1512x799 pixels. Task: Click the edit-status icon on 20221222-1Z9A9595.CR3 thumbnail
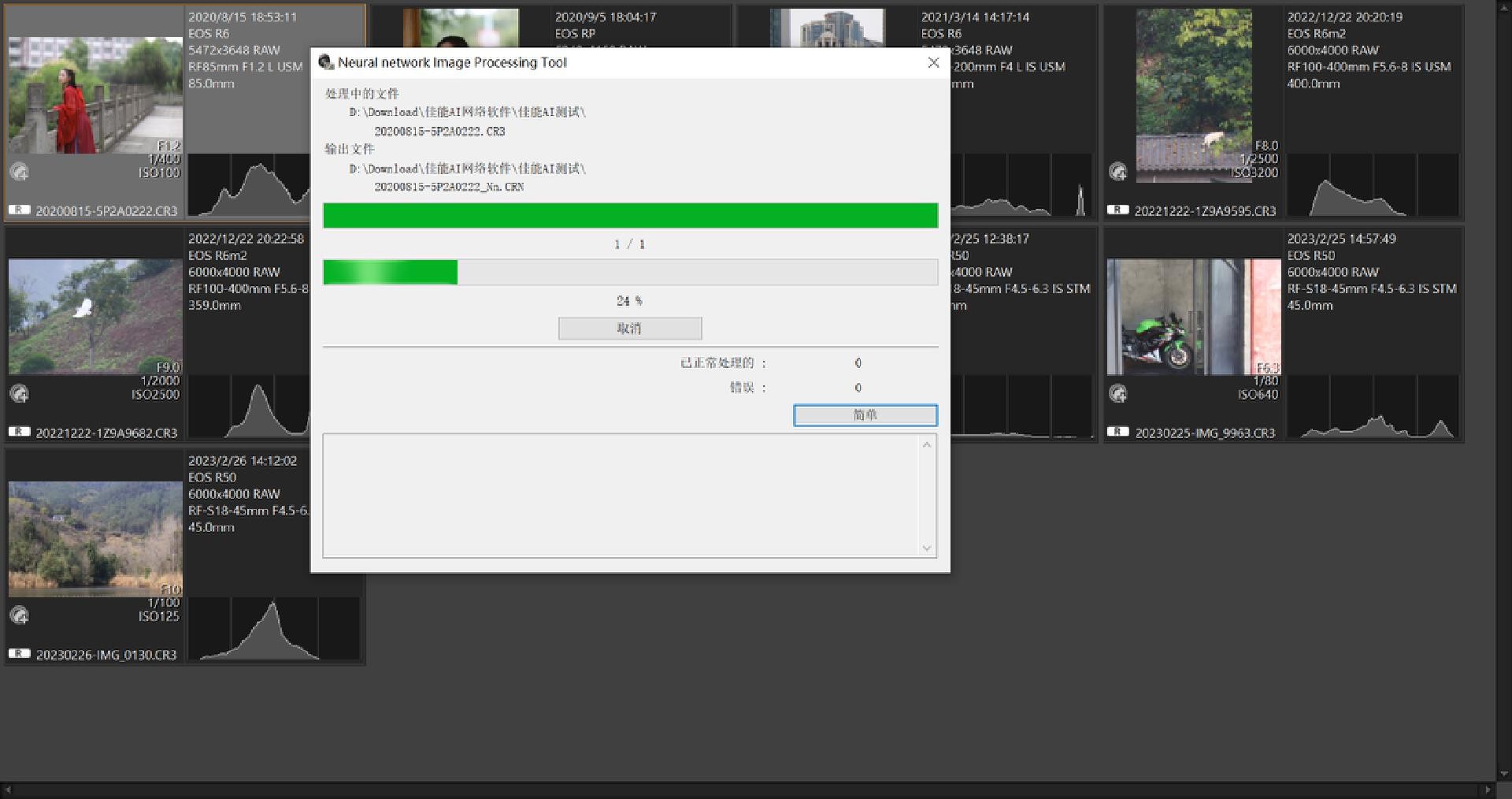point(1117,172)
